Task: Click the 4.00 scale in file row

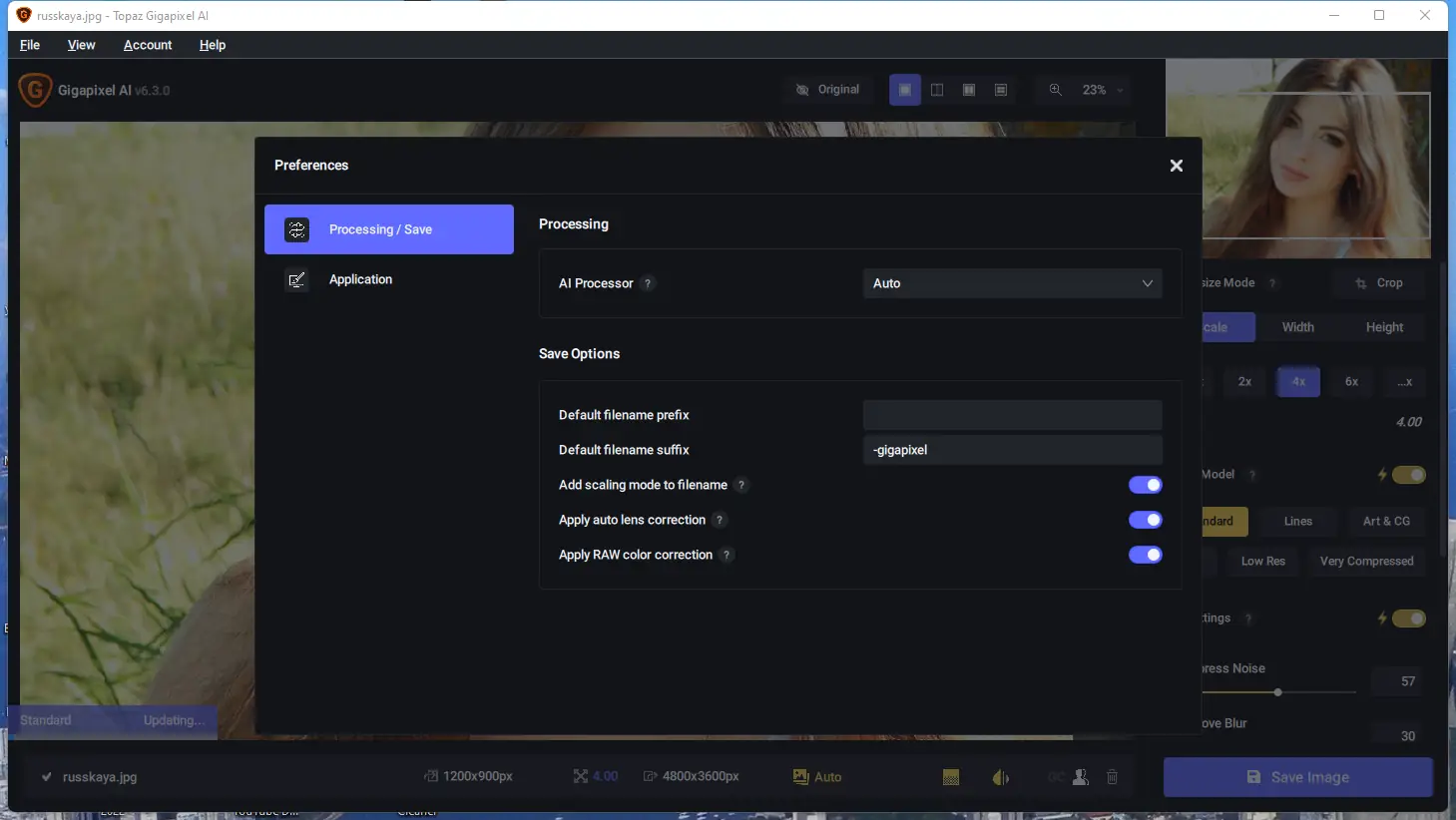Action: click(x=606, y=776)
